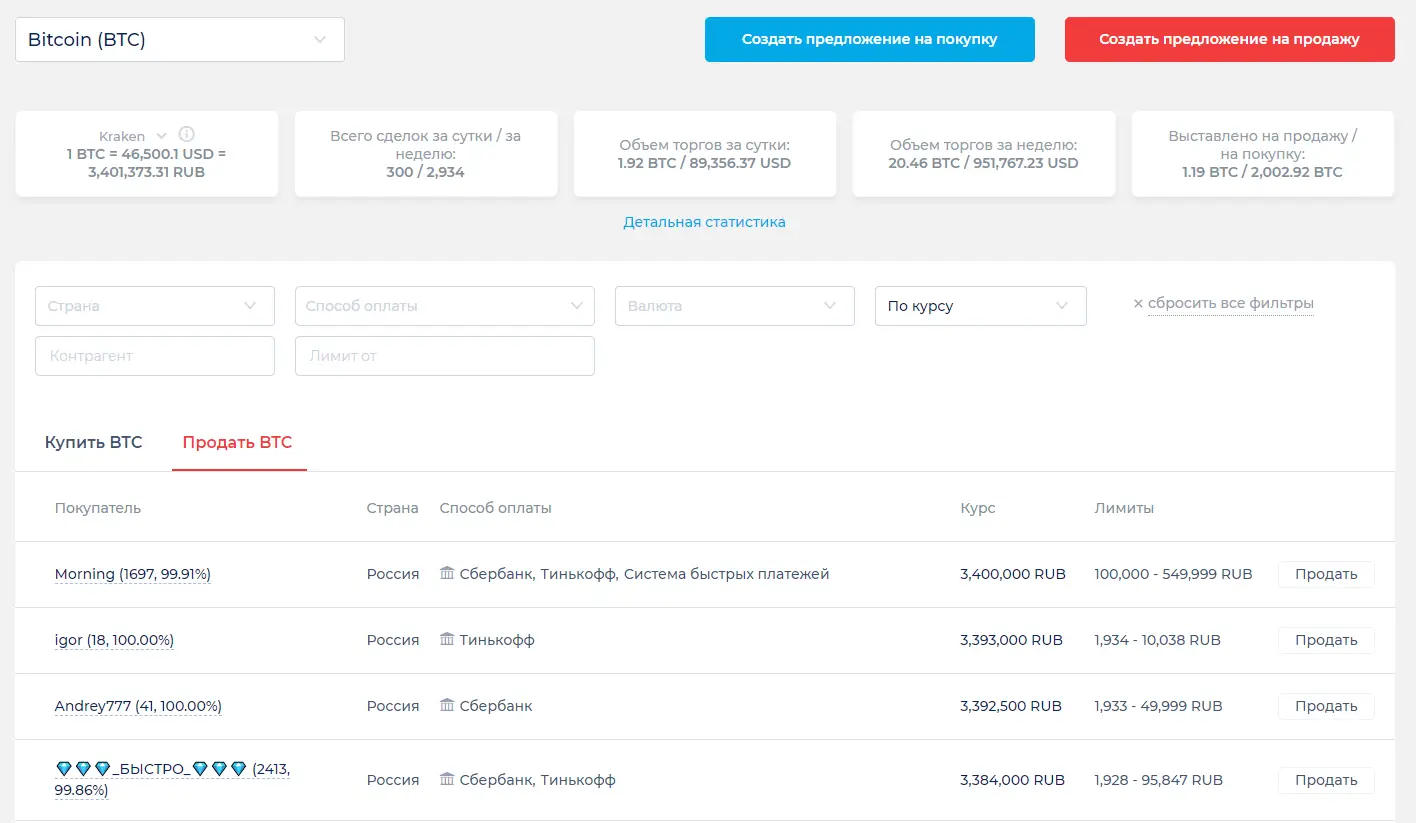Screen dimensions: 1416x823
Task: Click the 3,393,000 RUB rate
Action: [1011, 640]
